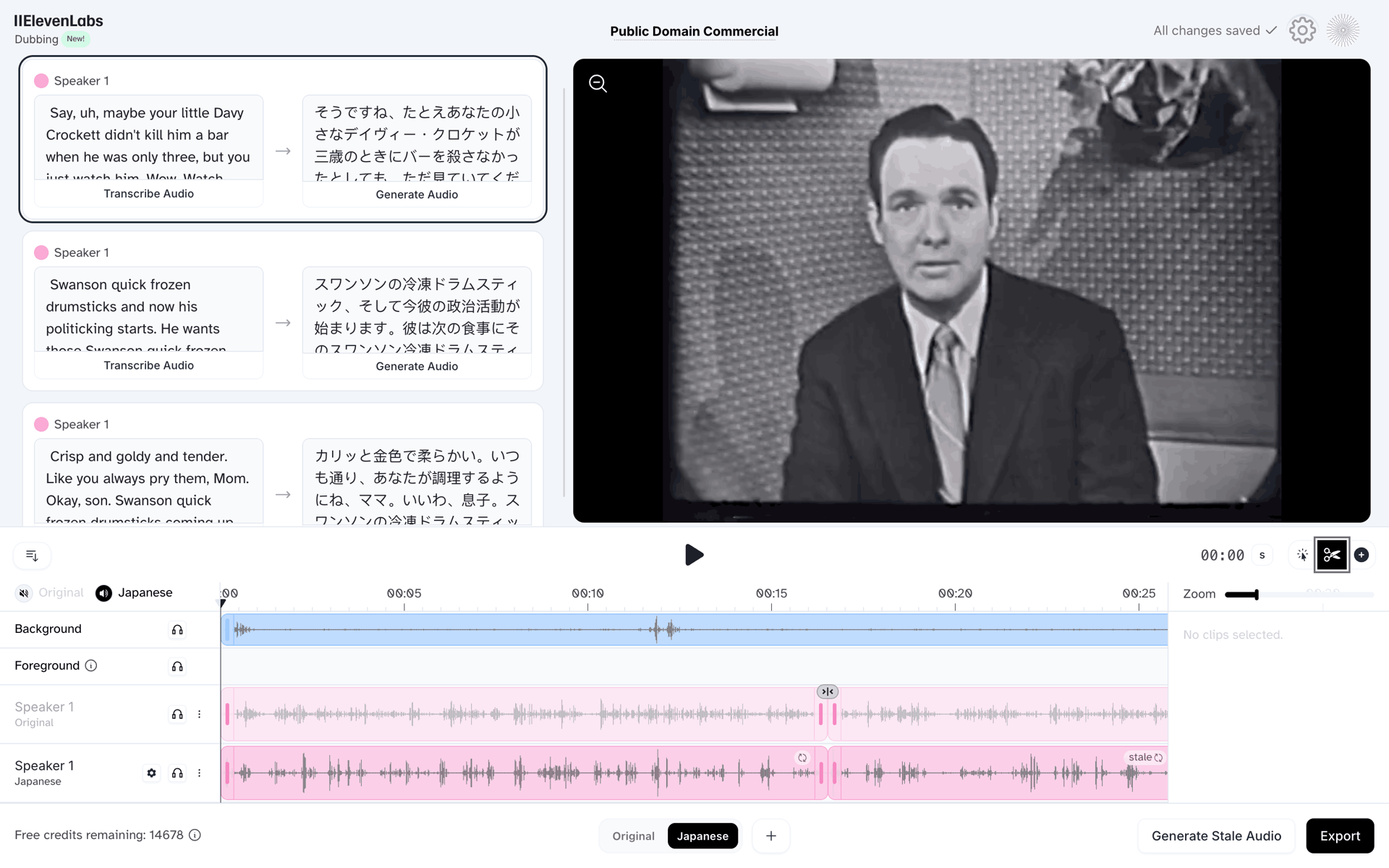The image size is (1389, 868).
Task: Click the Public Domain Commercial project title
Action: coord(694,31)
